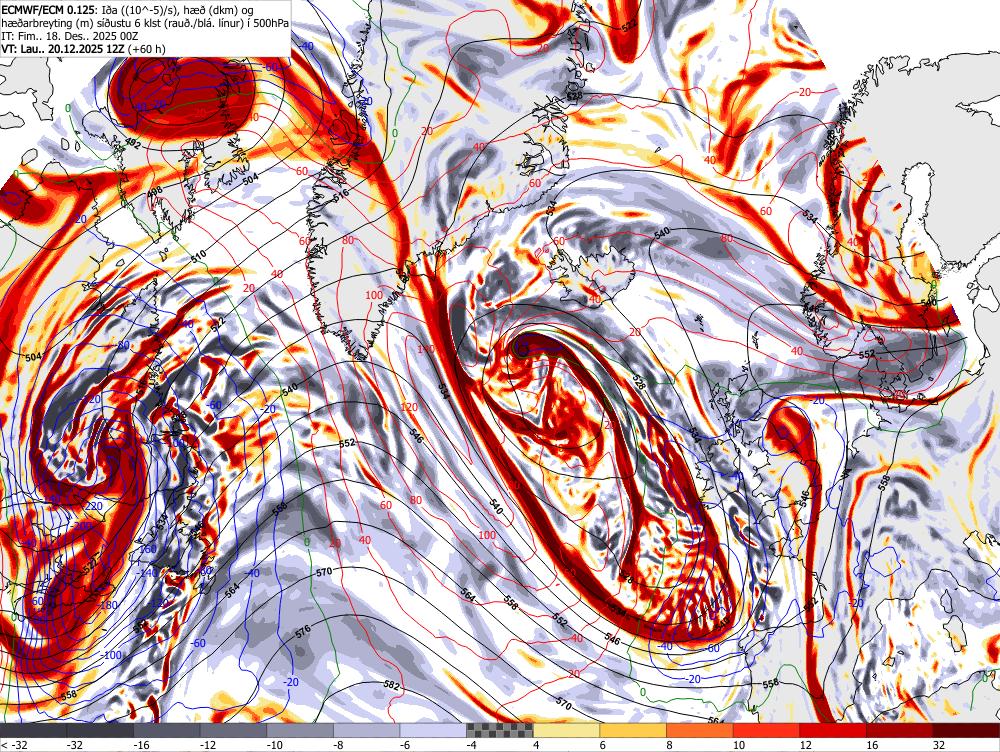
Task: Click the orange-red legend swatch labeled 10
Action: click(x=767, y=730)
